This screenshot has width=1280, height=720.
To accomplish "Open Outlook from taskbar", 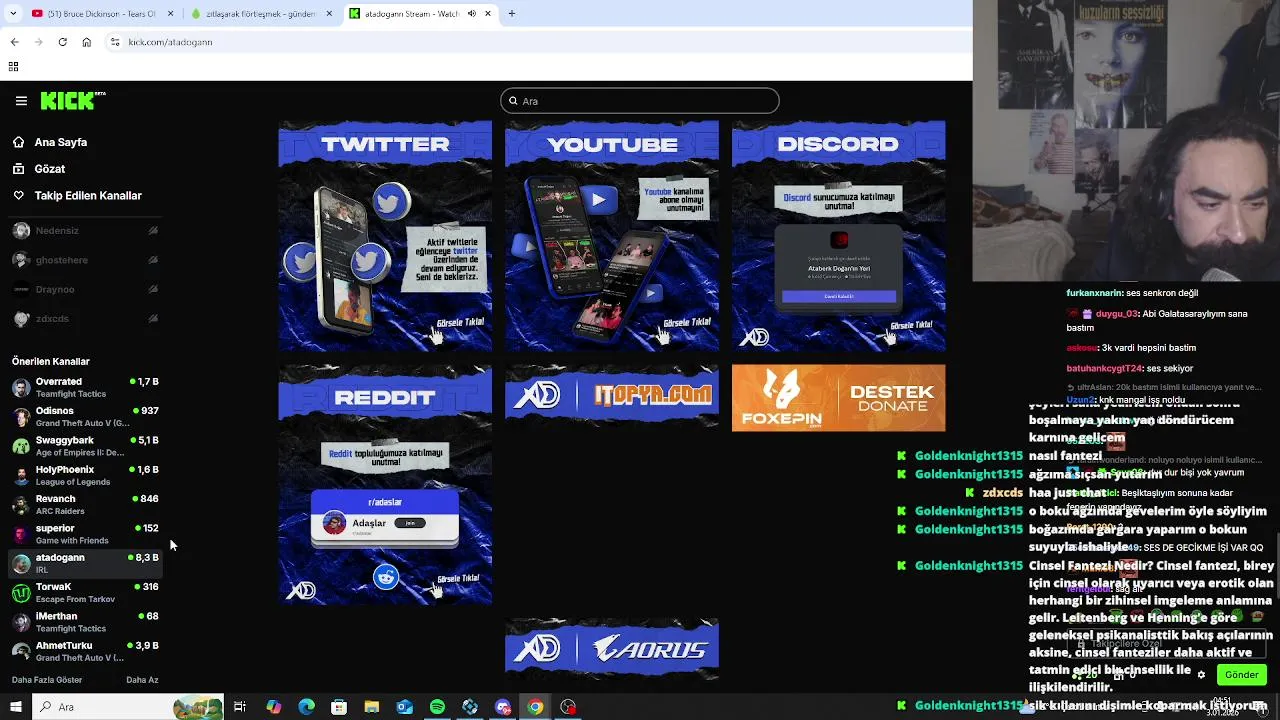I will 404,707.
